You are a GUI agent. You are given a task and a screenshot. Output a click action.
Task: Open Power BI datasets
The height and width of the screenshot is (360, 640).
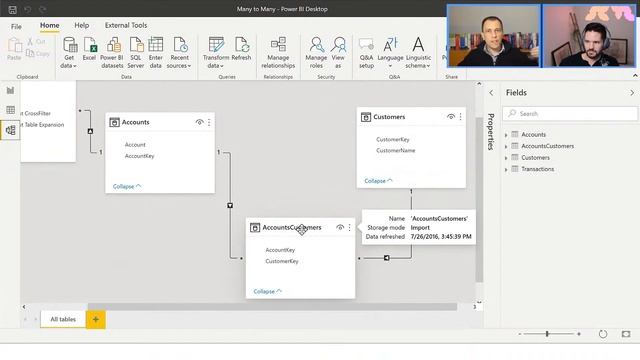tap(112, 52)
